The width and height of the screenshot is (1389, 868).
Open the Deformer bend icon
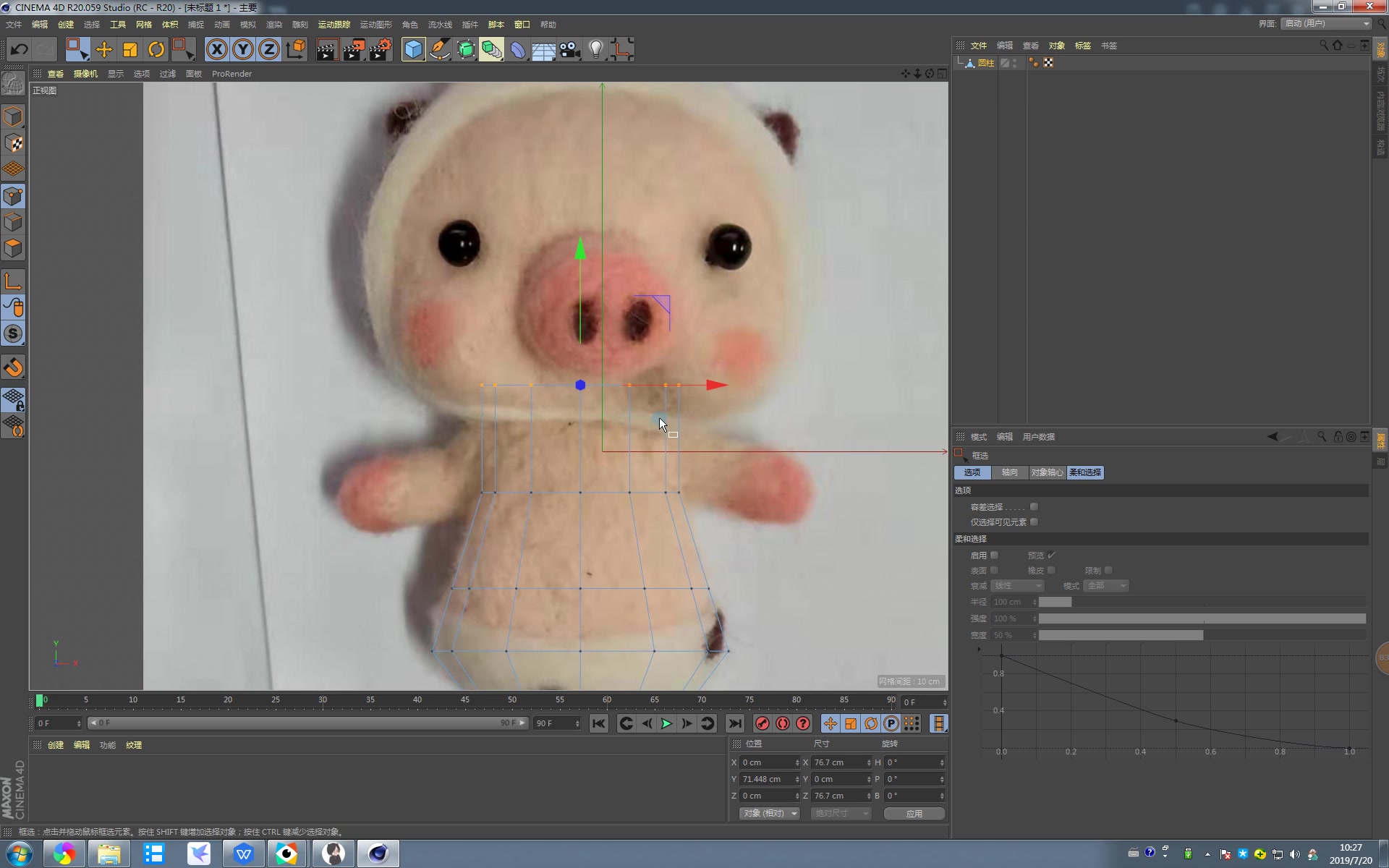click(518, 49)
